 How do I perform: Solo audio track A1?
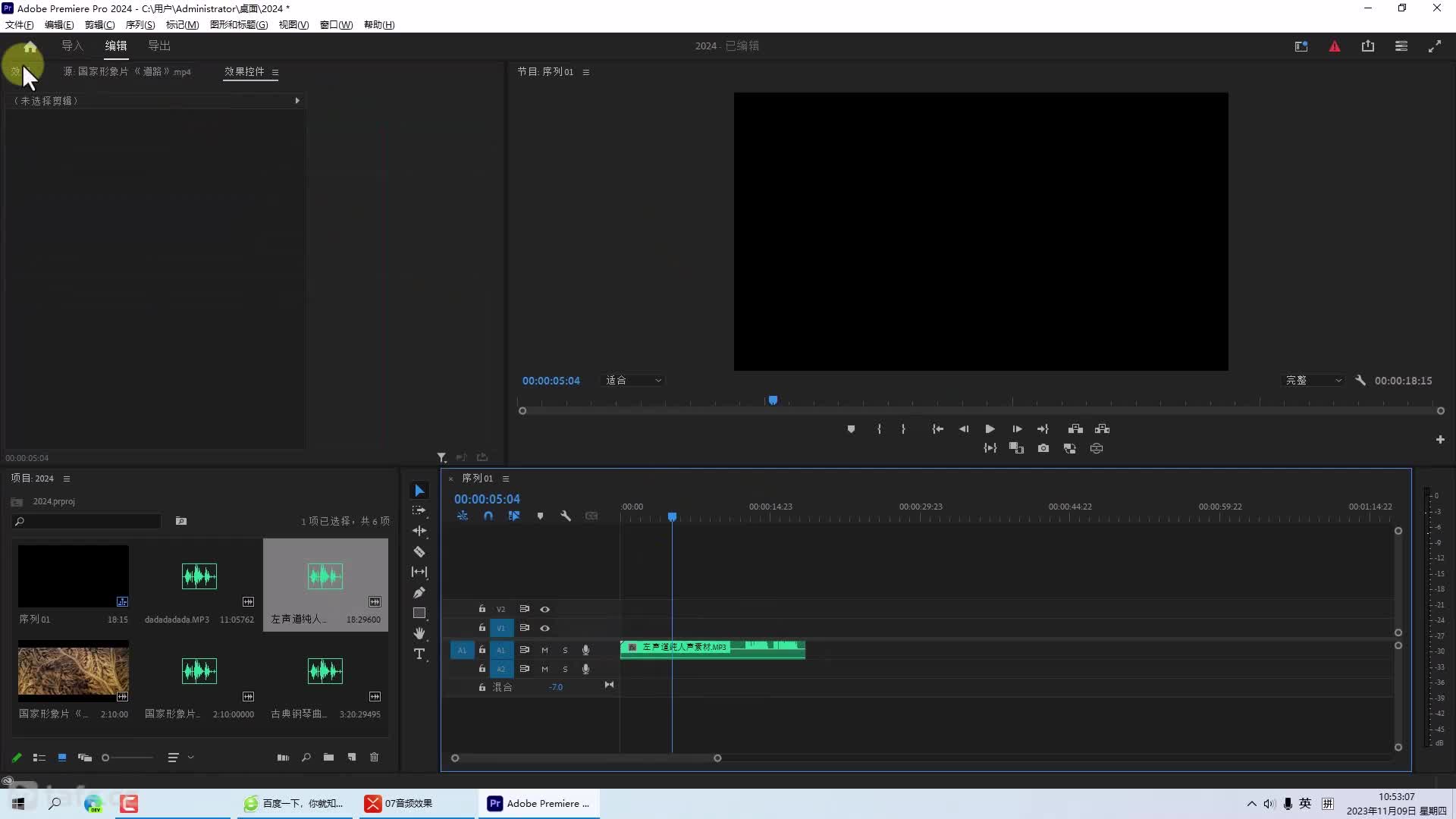coord(565,650)
